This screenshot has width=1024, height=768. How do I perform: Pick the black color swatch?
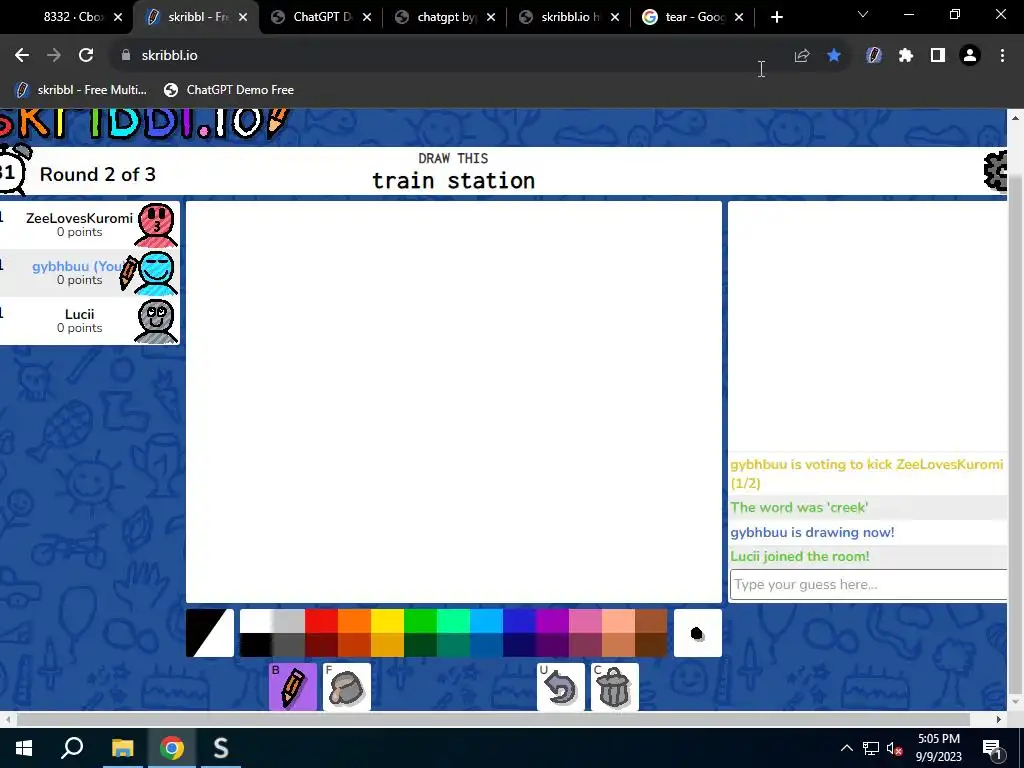point(256,645)
